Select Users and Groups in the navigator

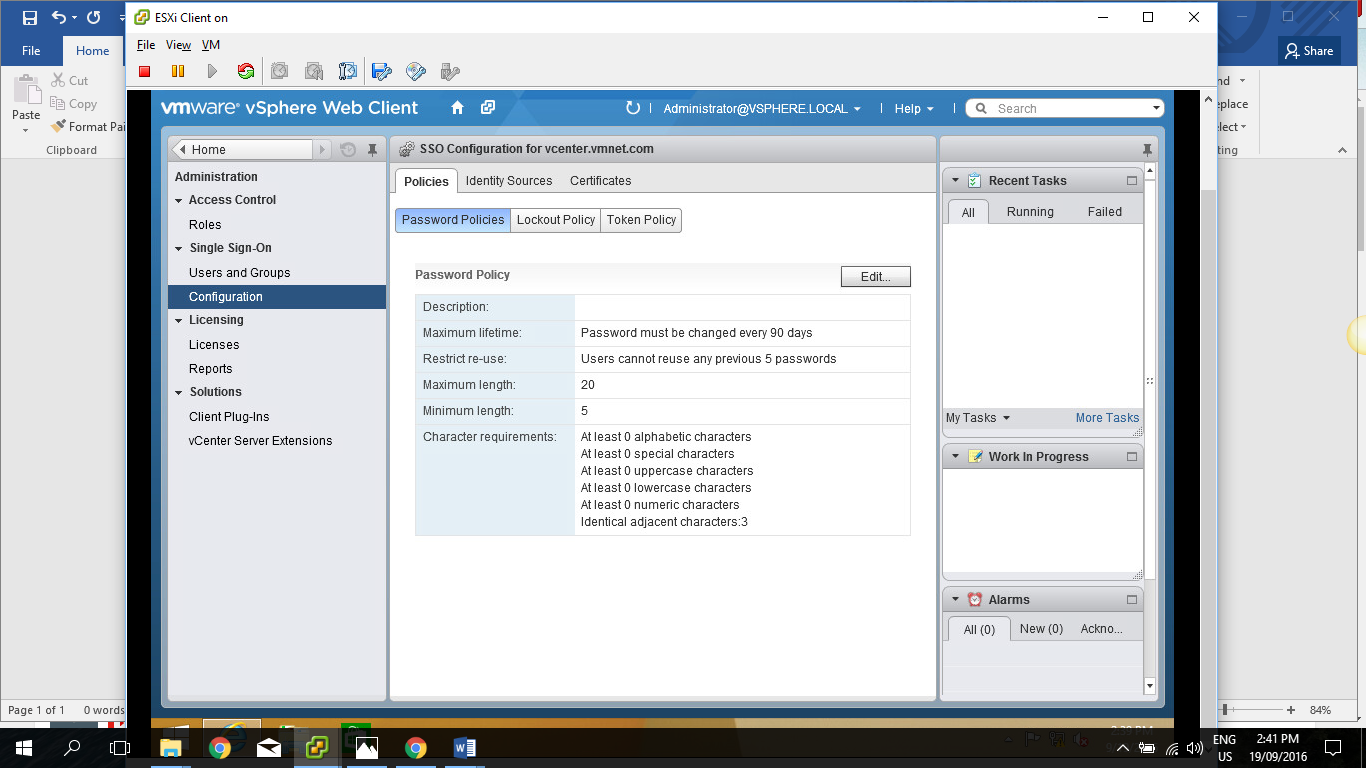tap(239, 273)
